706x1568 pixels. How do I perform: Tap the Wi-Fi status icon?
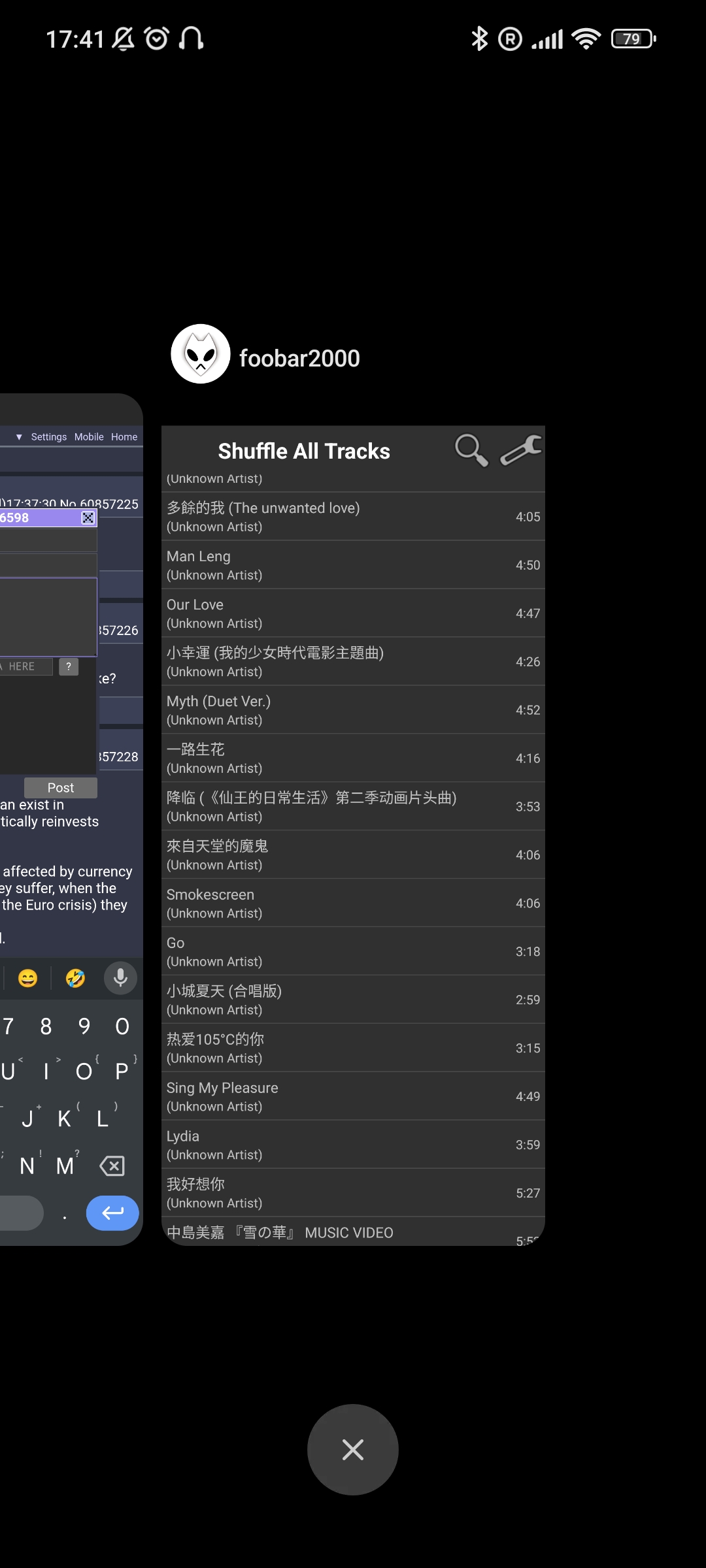(x=586, y=39)
